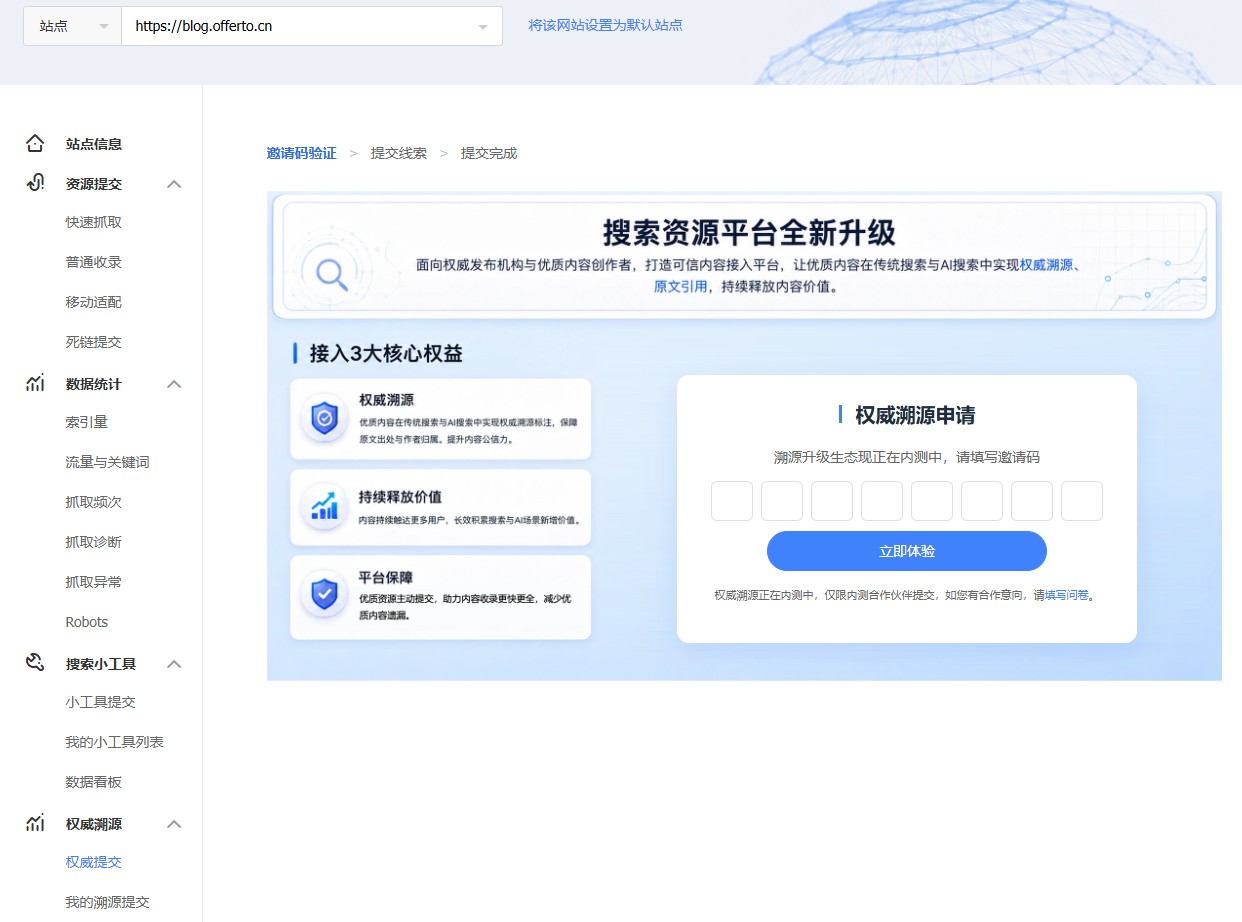This screenshot has height=922, width=1242.
Task: Open 抓取频次 menu item
Action: (x=94, y=502)
